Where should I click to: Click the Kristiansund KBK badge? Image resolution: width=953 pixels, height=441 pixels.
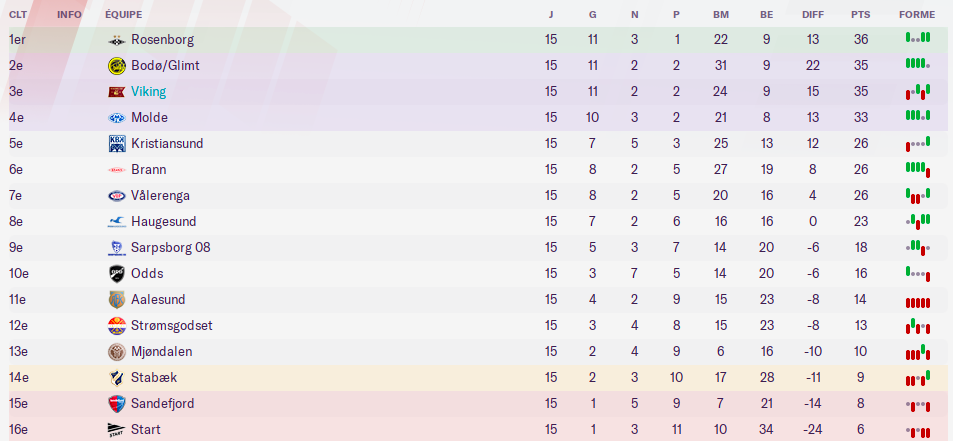point(117,144)
